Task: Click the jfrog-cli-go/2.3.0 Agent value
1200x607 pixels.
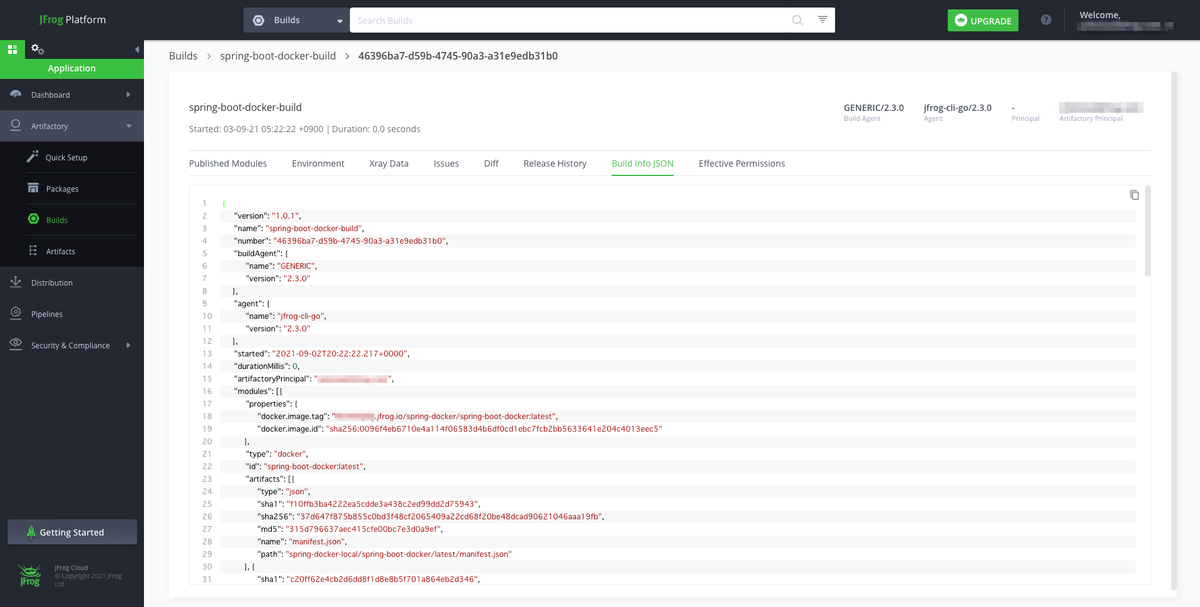Action: pyautogui.click(x=957, y=107)
